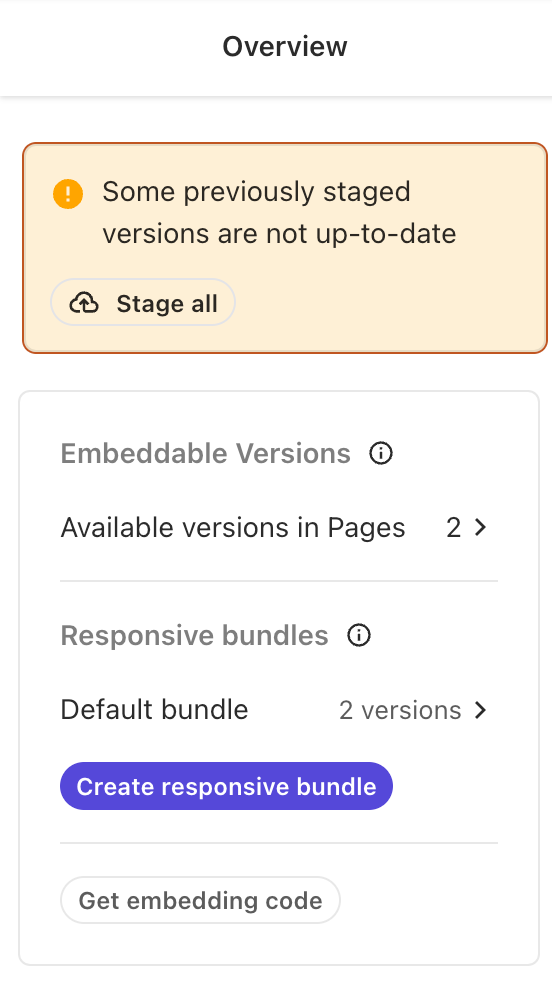Screen dimensions: 552x984
Task: Open info icon beside Responsive bundles
Action: (359, 635)
